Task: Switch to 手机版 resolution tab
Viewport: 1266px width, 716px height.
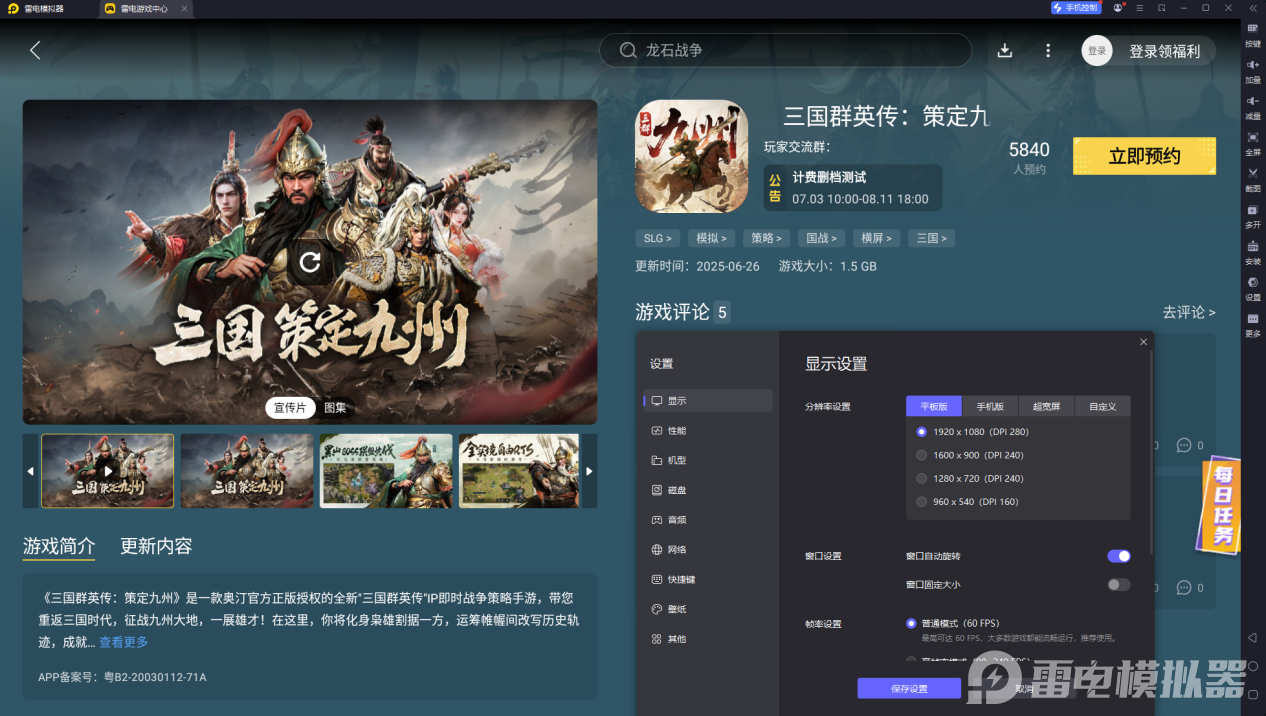Action: tap(990, 406)
